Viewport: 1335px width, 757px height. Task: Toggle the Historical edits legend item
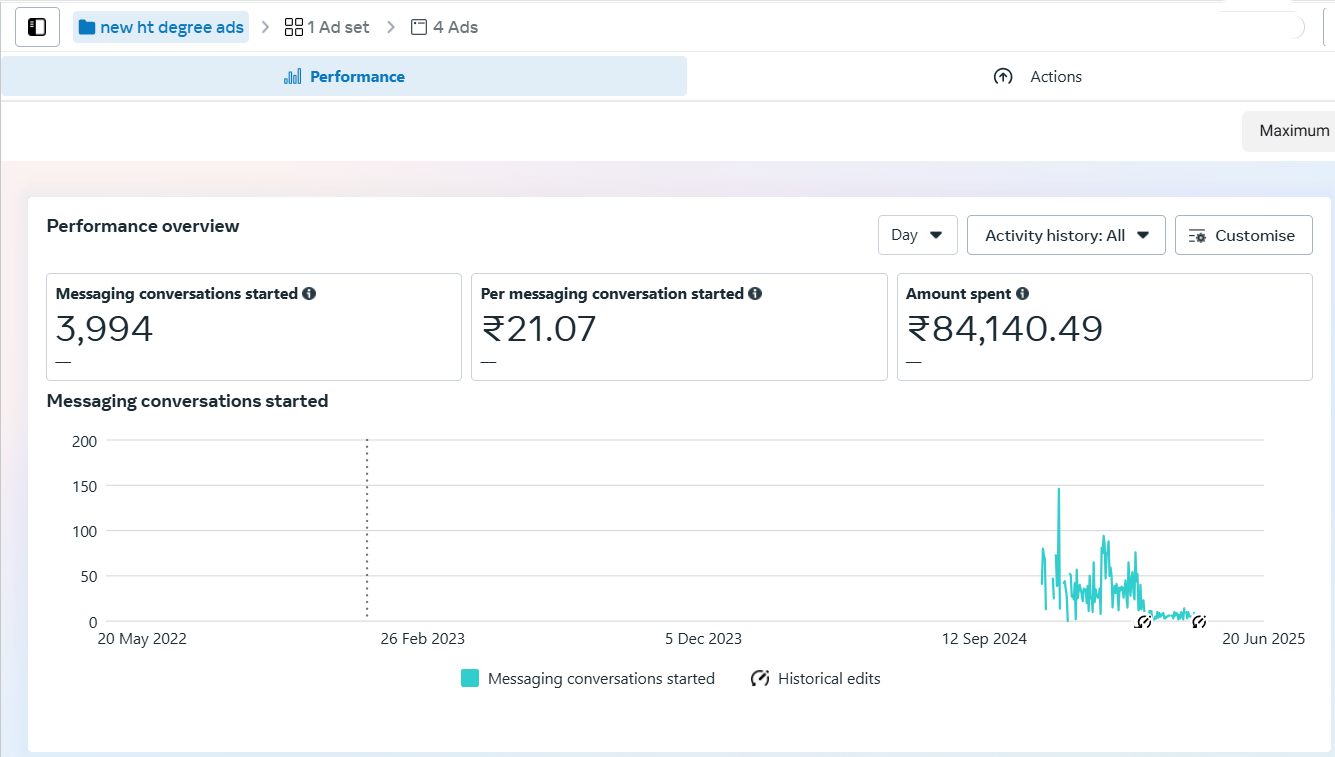[x=816, y=679]
